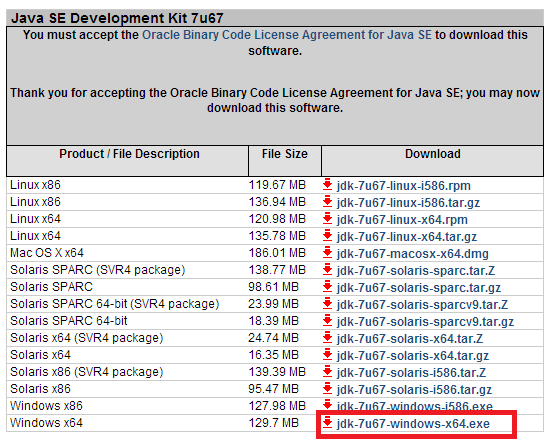Viewport: 550px width, 442px height.
Task: Download jdk-7u67-solaris-i586.tar.gz link
Action: click(x=414, y=390)
